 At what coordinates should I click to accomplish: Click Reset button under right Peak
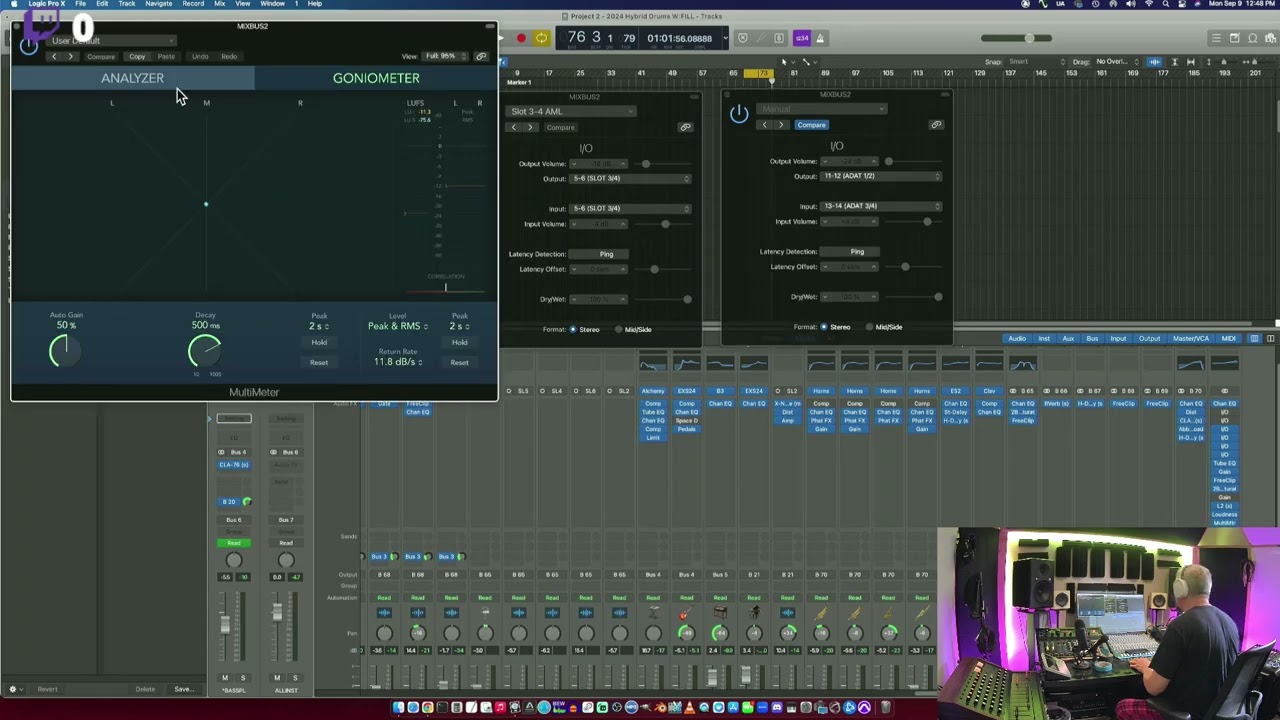[x=459, y=362]
